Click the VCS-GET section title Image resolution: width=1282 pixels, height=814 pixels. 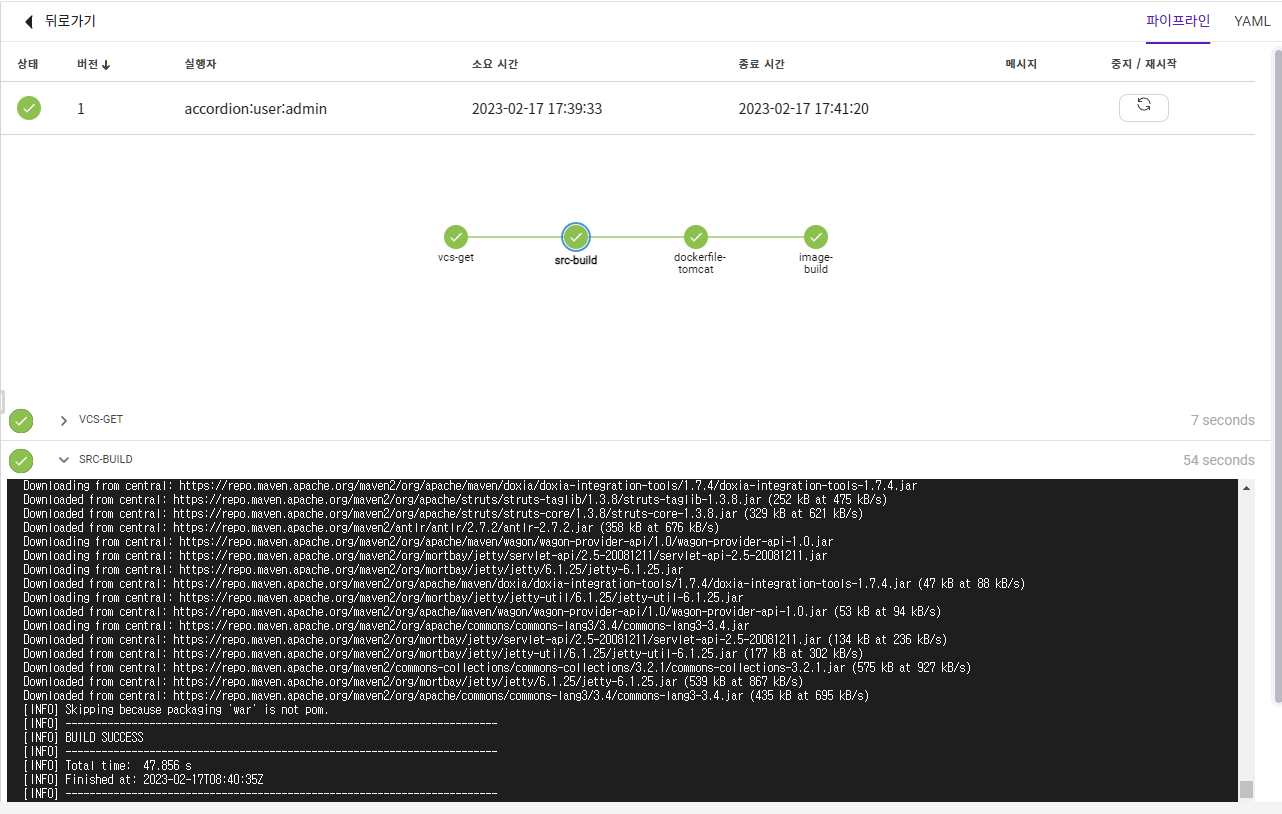pos(101,420)
